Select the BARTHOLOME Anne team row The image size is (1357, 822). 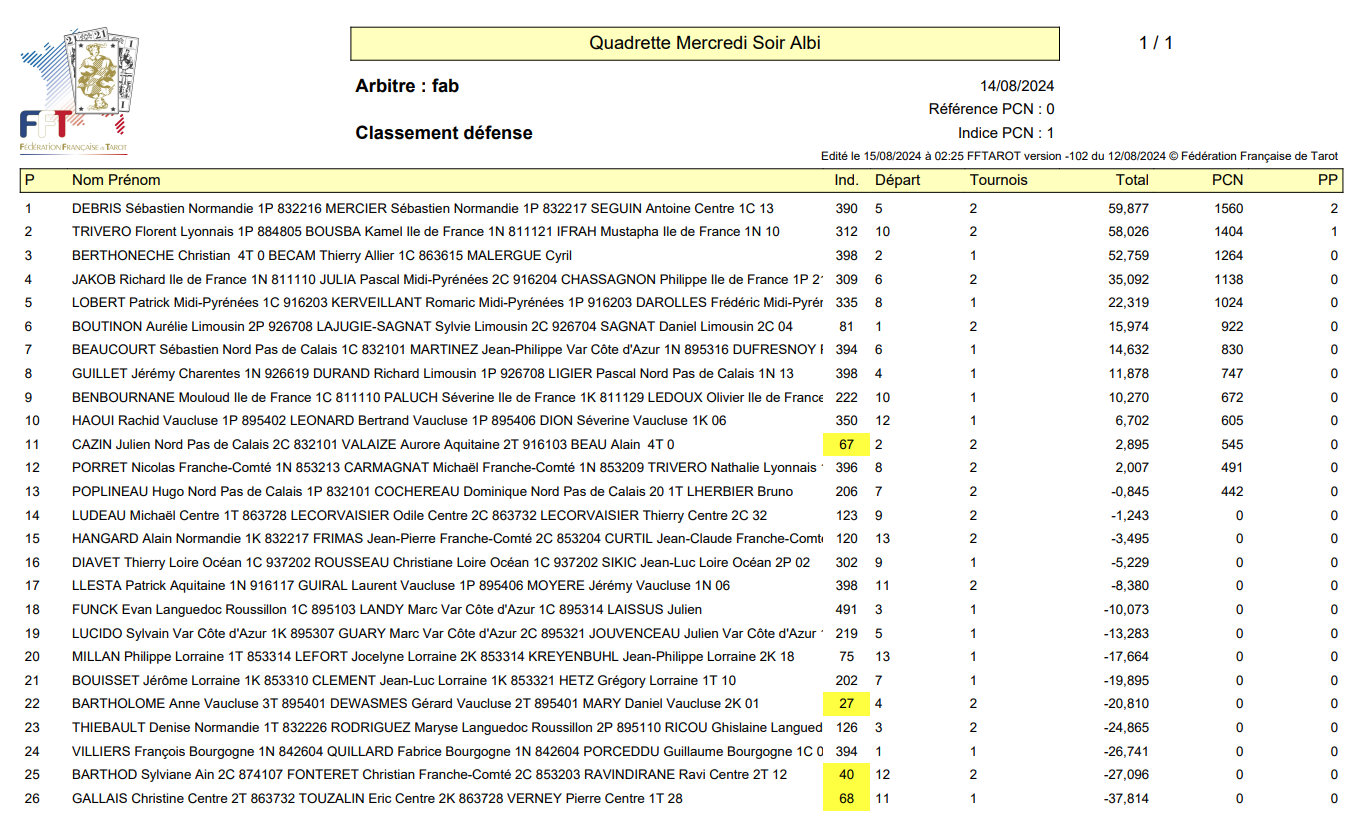point(681,704)
